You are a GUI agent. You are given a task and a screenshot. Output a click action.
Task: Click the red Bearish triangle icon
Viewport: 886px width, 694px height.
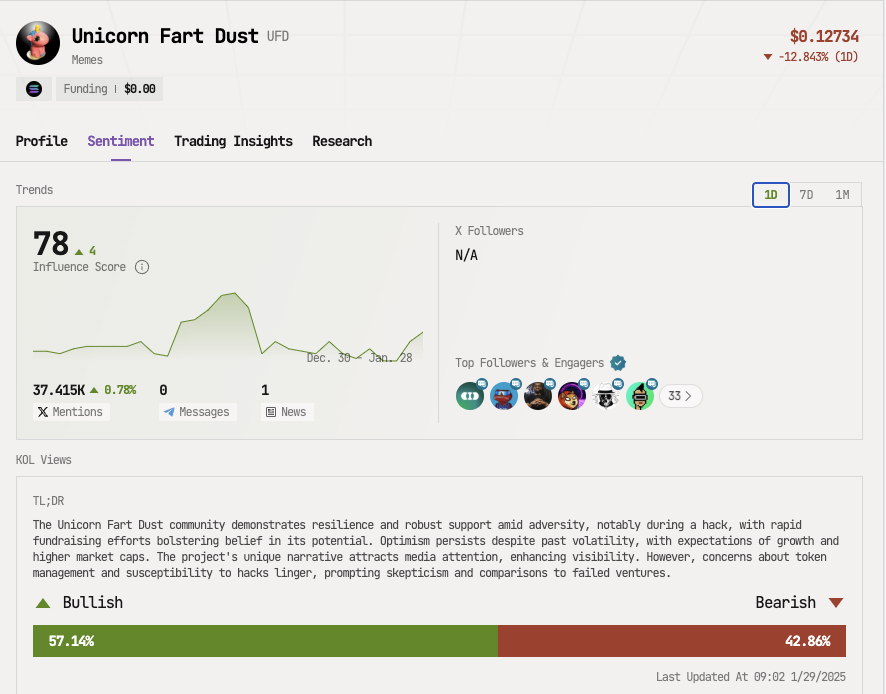coord(836,602)
